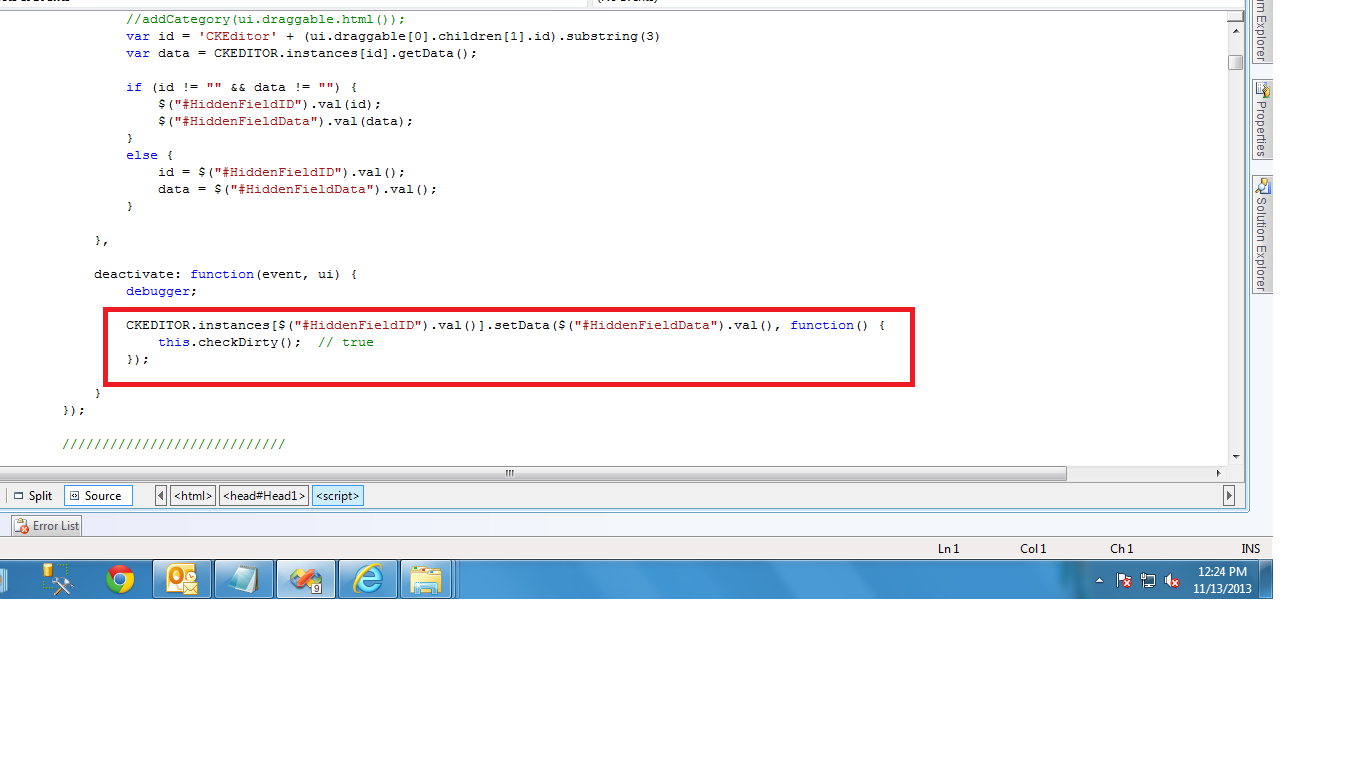The image size is (1366, 768).
Task: Select the <html> tag navigator button
Action: (193, 495)
